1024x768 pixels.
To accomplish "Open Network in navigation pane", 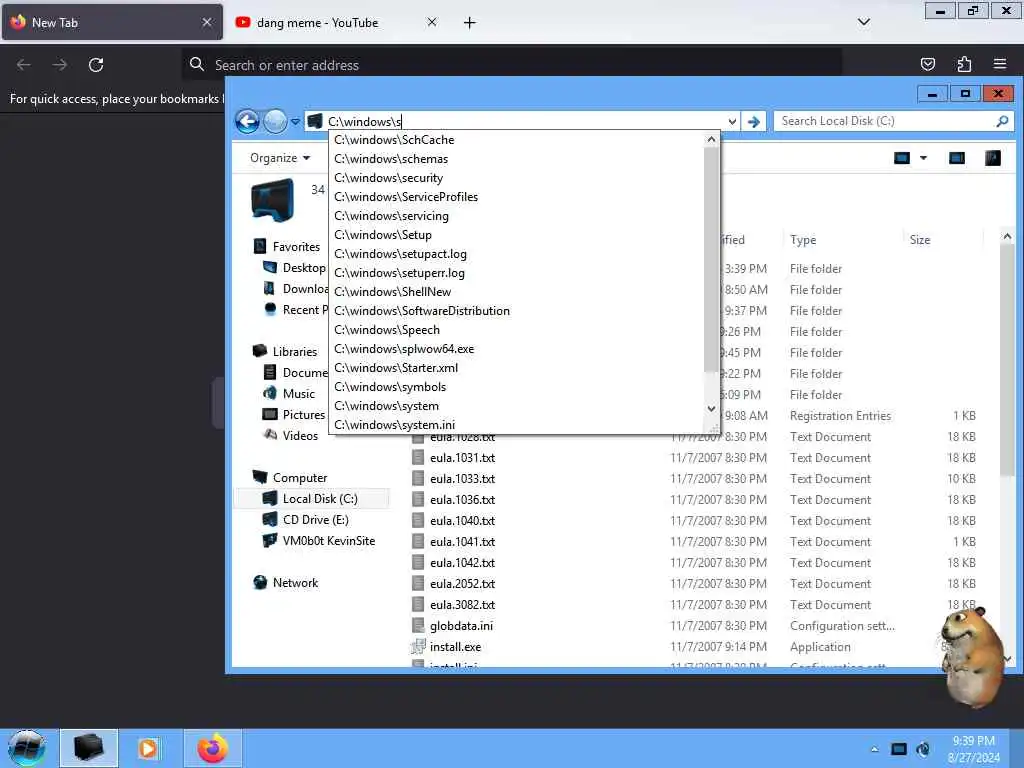I will [x=295, y=583].
